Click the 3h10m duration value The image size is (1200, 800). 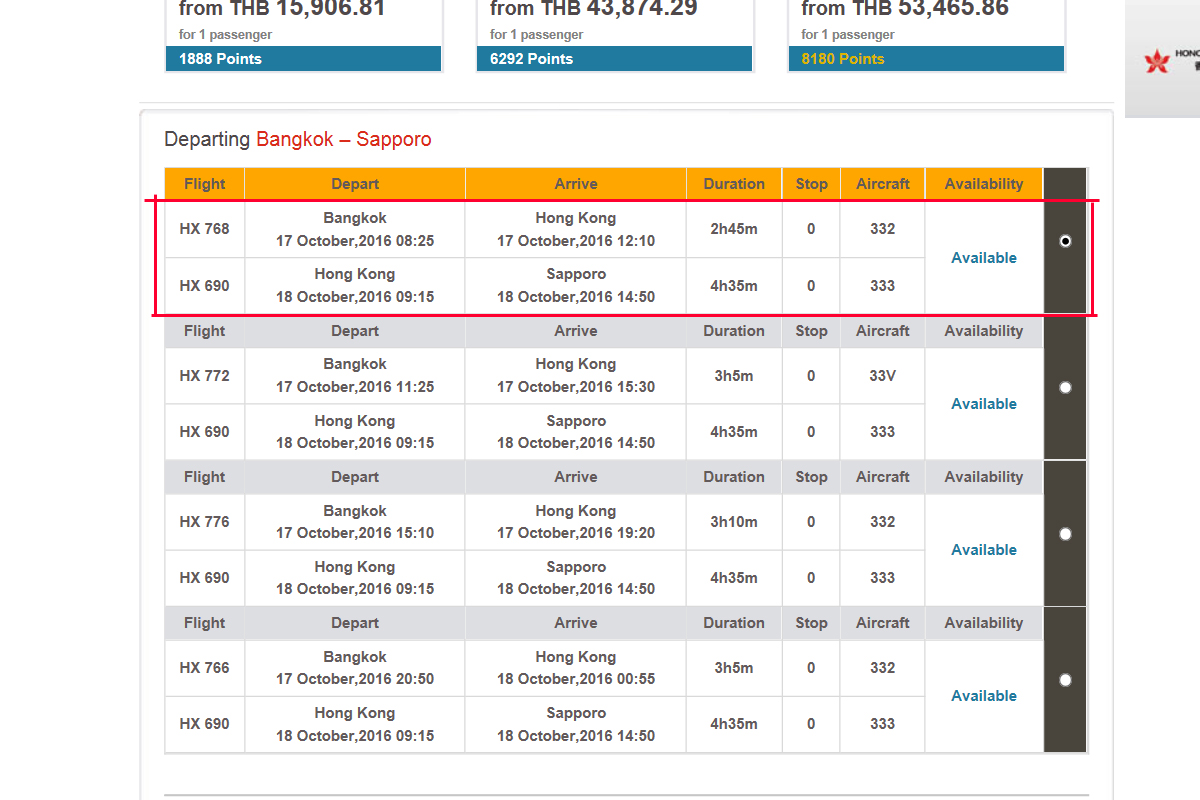coord(734,522)
